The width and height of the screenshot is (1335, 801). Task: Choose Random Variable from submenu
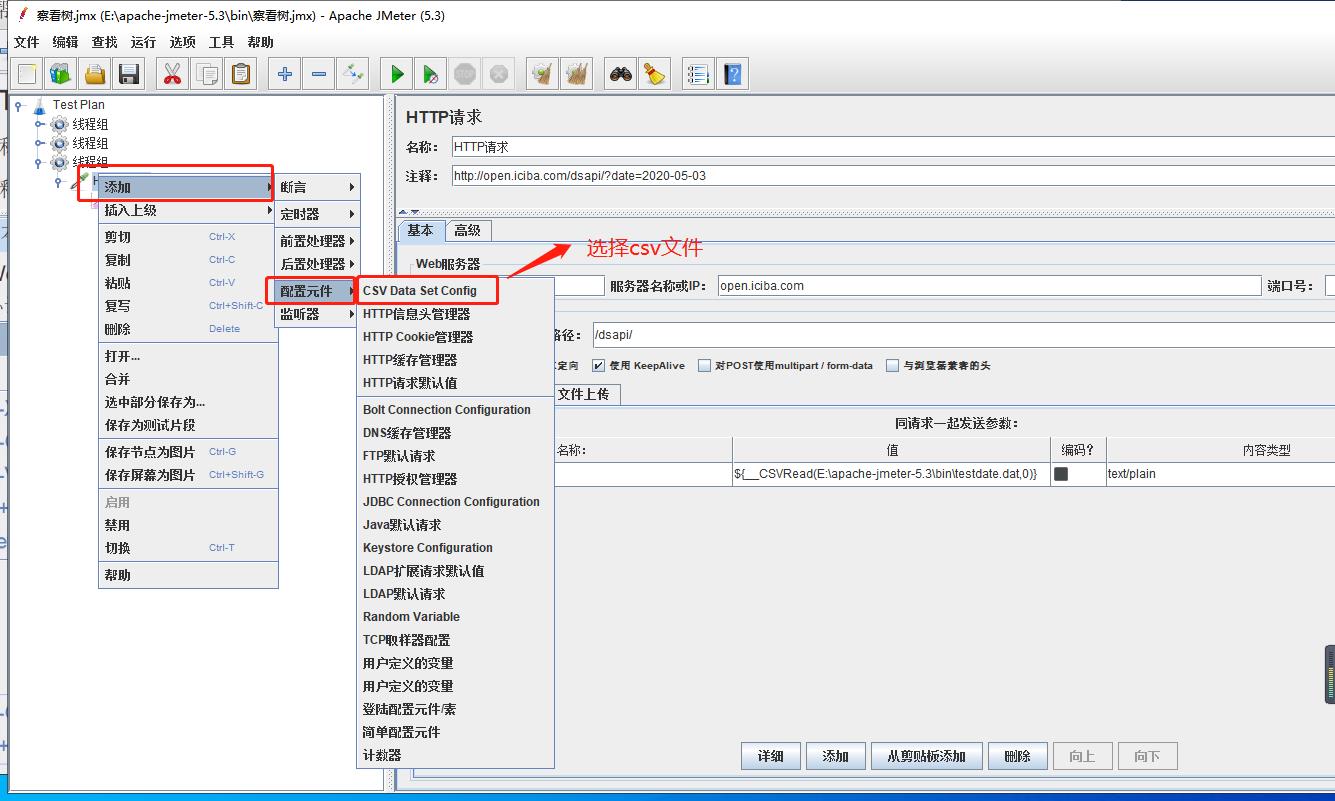455,617
